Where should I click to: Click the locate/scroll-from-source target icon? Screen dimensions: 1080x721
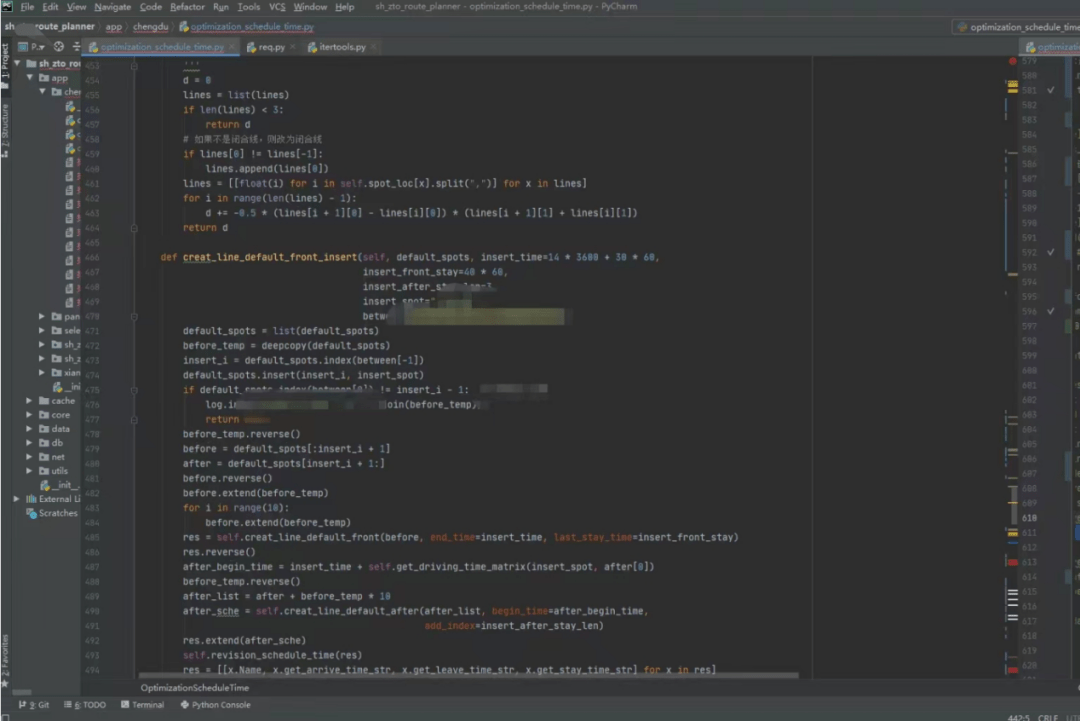[x=59, y=47]
